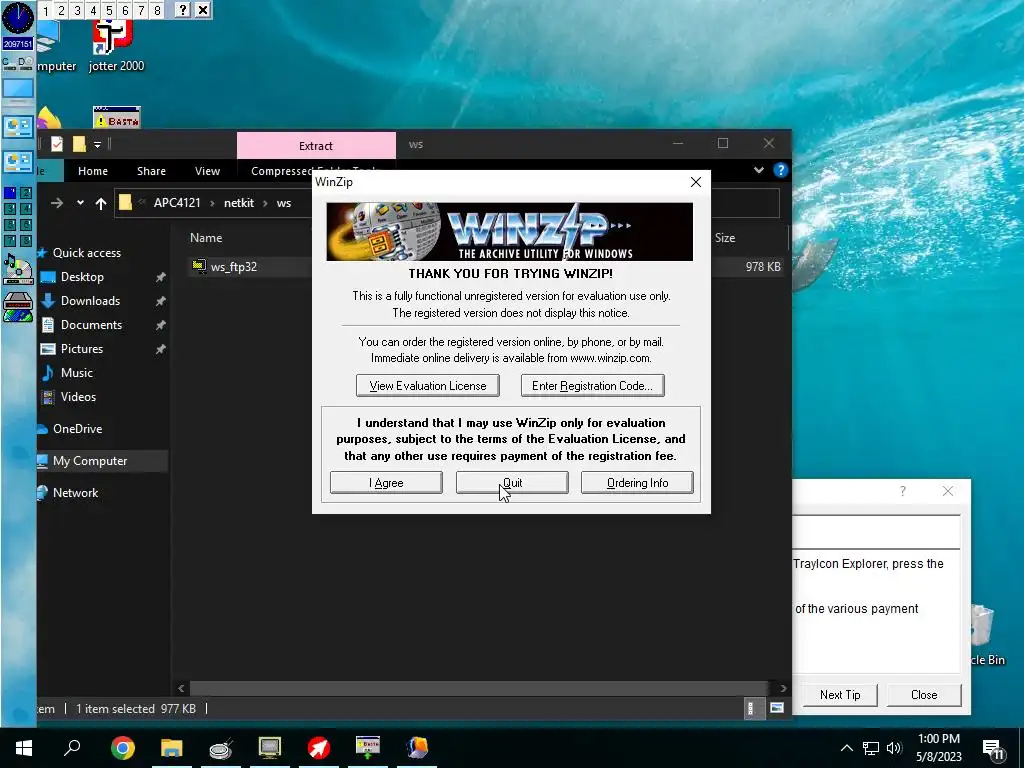Click Next Tip in the tip dialog
The image size is (1024, 768).
tap(840, 695)
